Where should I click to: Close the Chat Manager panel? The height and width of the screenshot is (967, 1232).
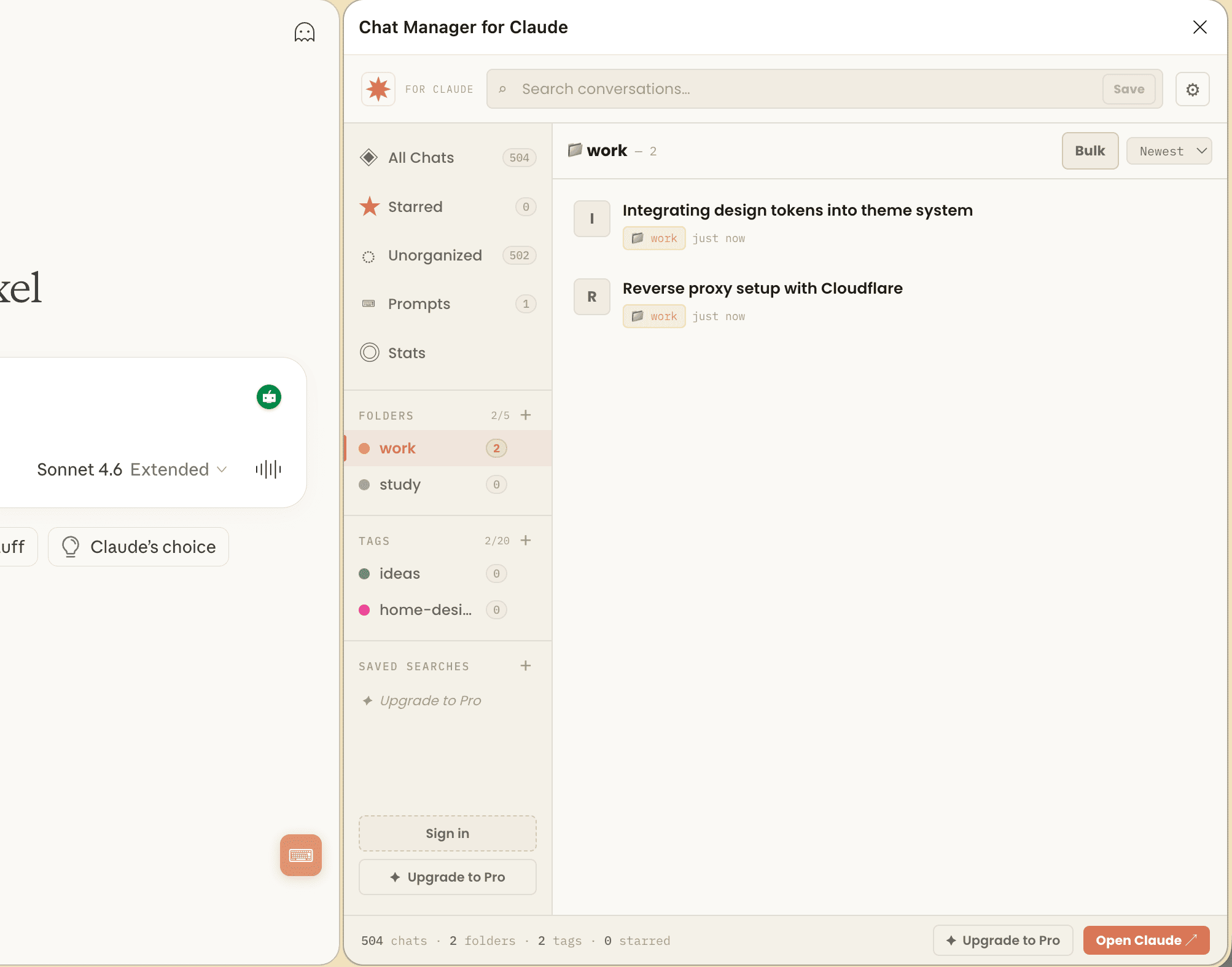coord(1200,27)
